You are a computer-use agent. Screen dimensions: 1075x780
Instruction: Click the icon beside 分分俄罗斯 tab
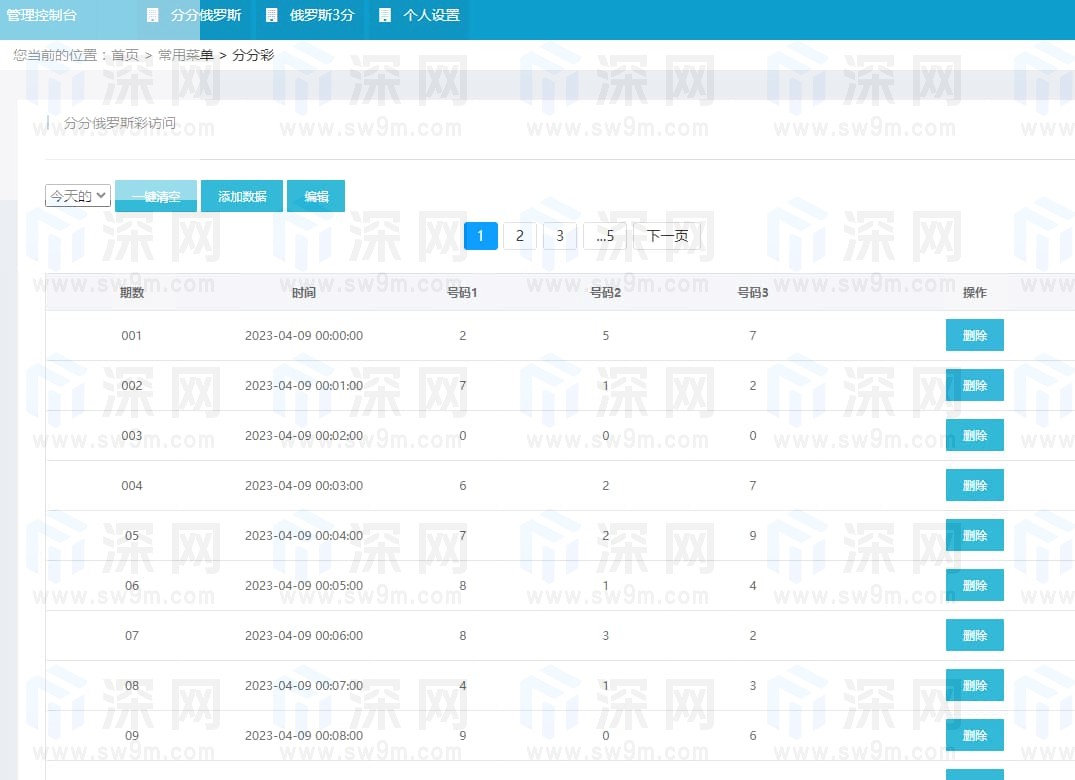[x=152, y=16]
